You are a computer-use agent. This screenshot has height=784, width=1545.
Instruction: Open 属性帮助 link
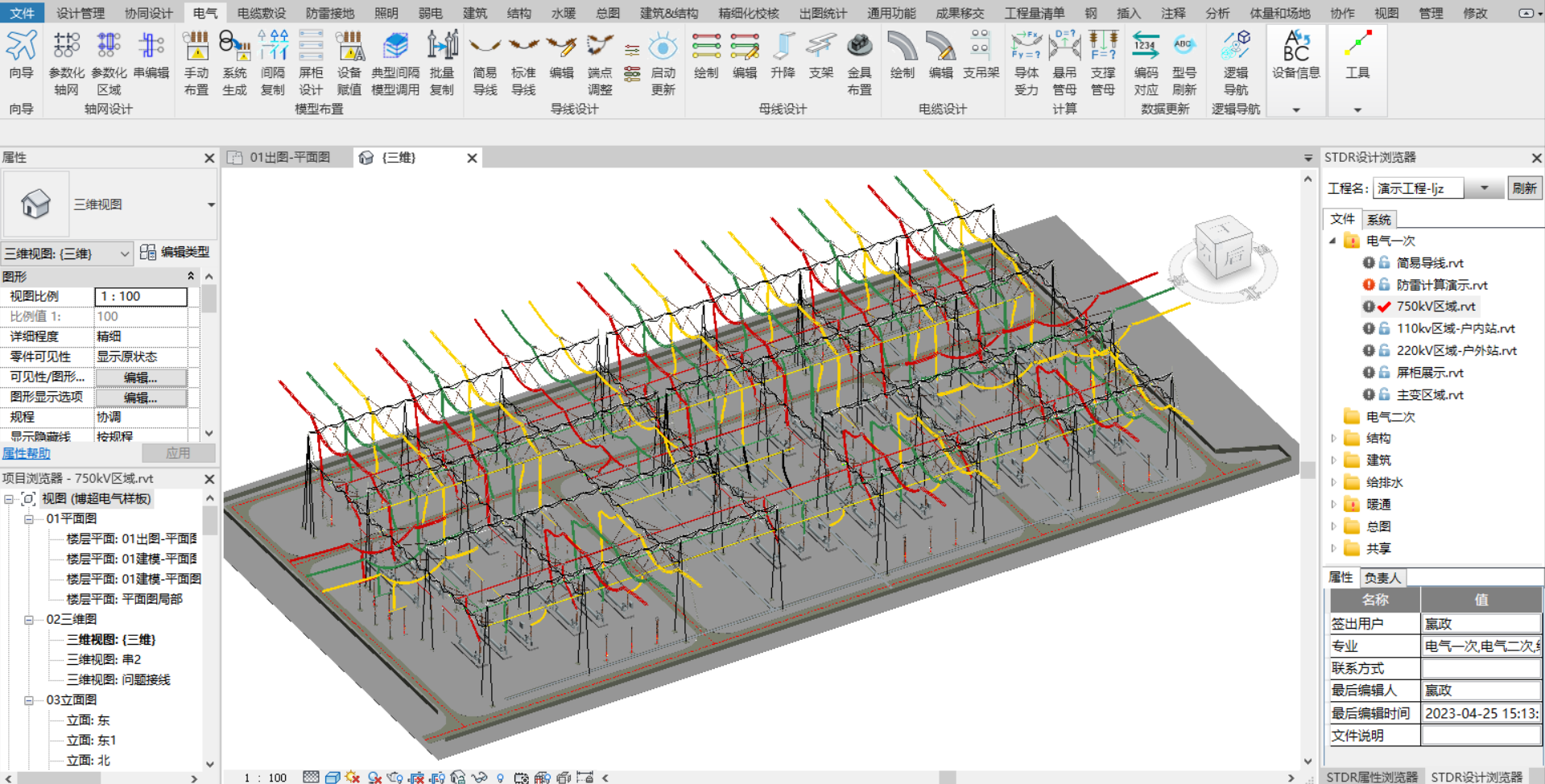point(26,453)
